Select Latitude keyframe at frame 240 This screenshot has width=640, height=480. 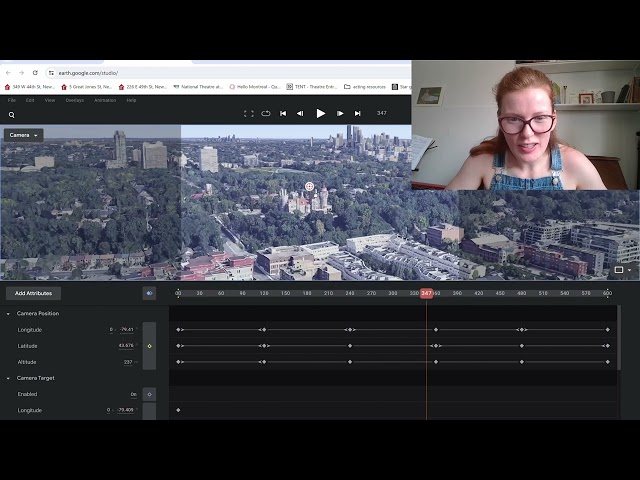(350, 346)
